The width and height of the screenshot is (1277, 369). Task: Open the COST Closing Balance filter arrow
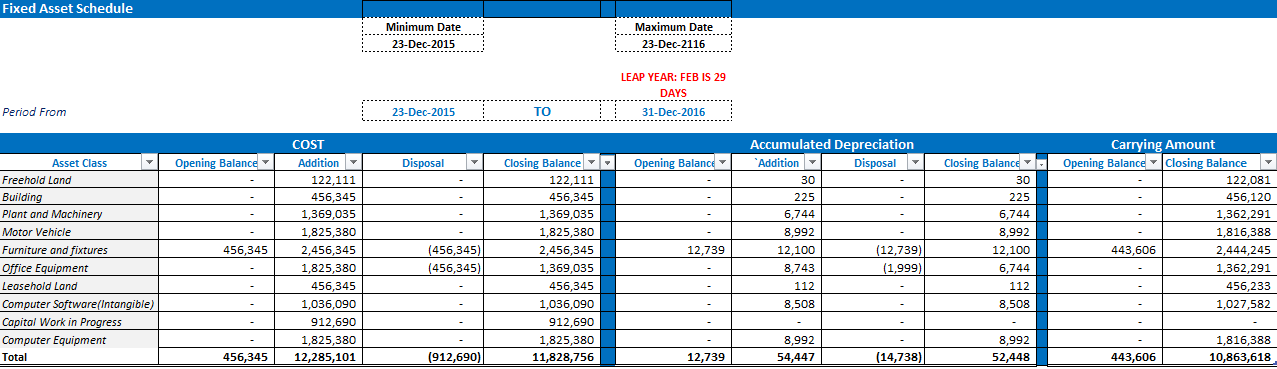point(591,163)
